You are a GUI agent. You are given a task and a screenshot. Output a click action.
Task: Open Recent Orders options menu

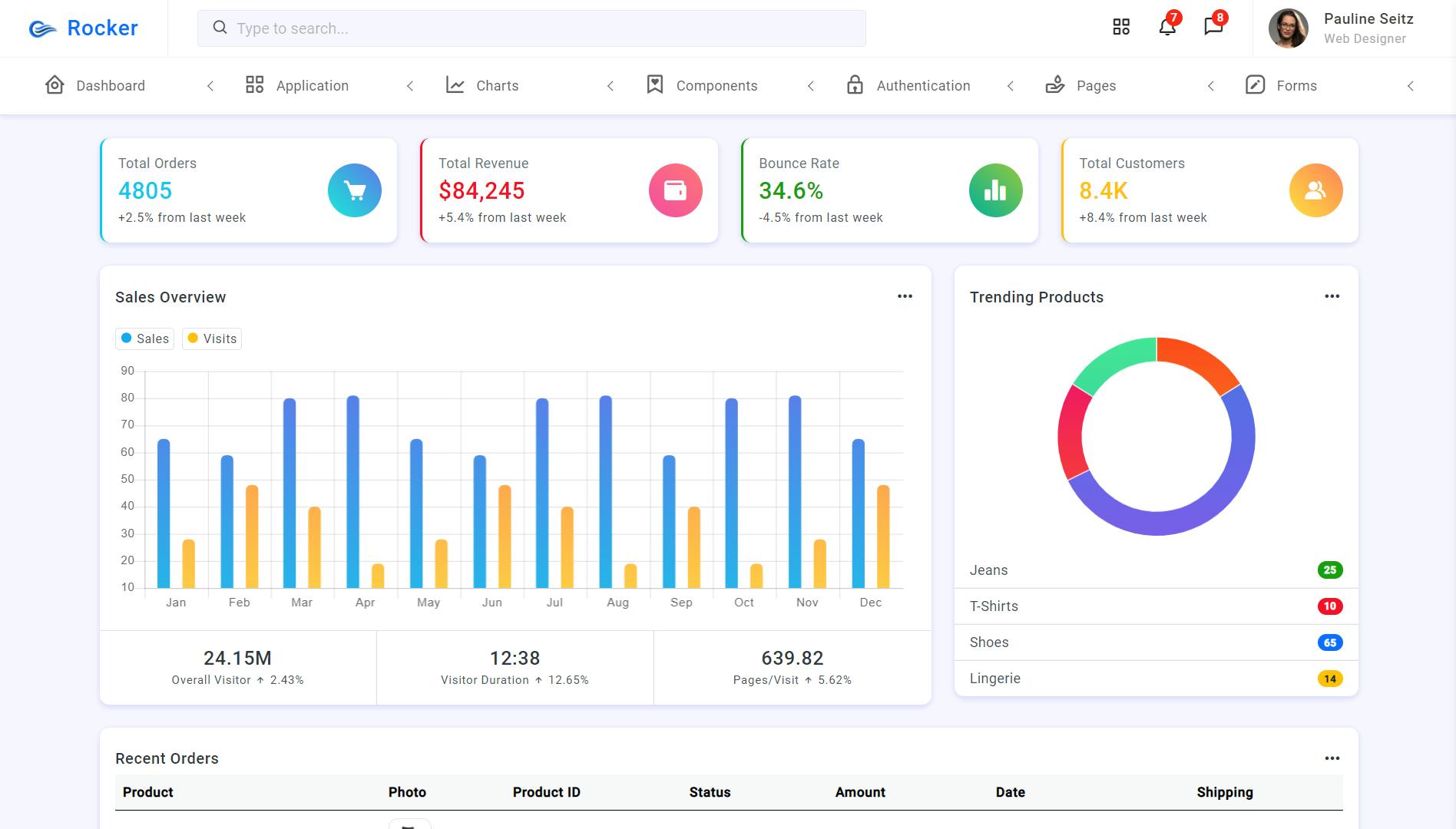tap(1332, 758)
